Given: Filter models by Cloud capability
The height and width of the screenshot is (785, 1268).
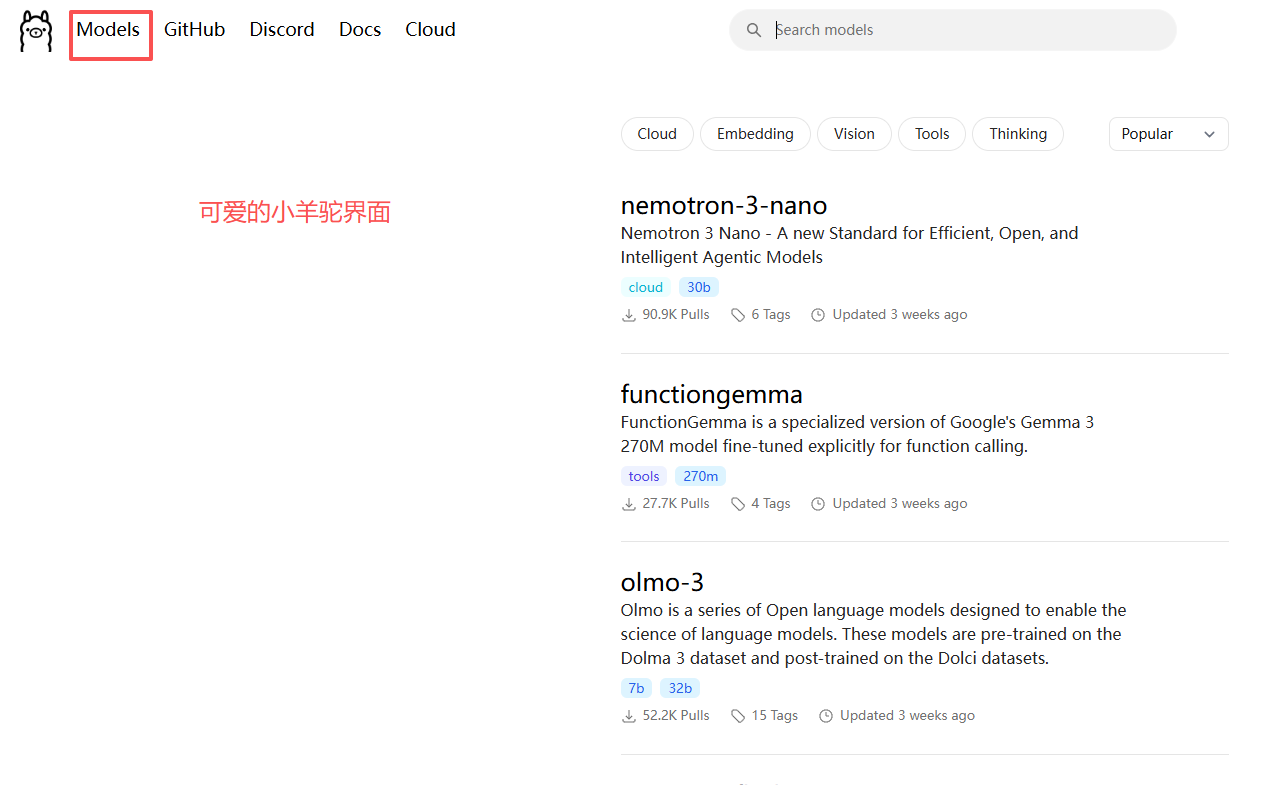Looking at the screenshot, I should pyautogui.click(x=657, y=134).
